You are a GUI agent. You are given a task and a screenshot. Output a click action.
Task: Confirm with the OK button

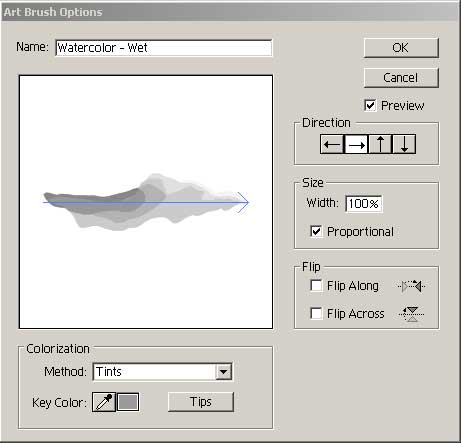[401, 48]
